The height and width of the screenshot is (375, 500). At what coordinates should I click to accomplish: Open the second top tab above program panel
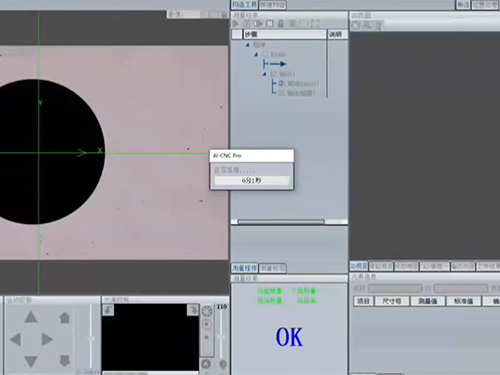273,5
